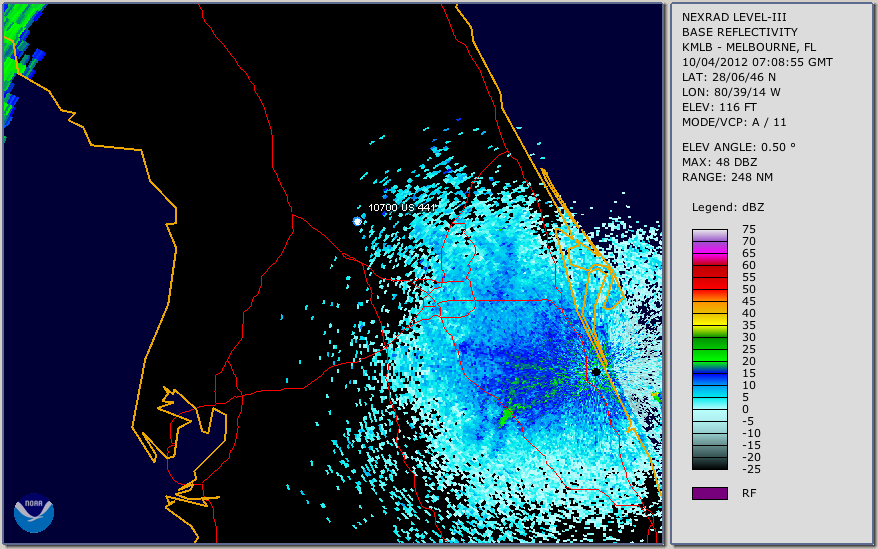The width and height of the screenshot is (878, 549).
Task: Click the 20 value on the legend
Action: [x=749, y=361]
